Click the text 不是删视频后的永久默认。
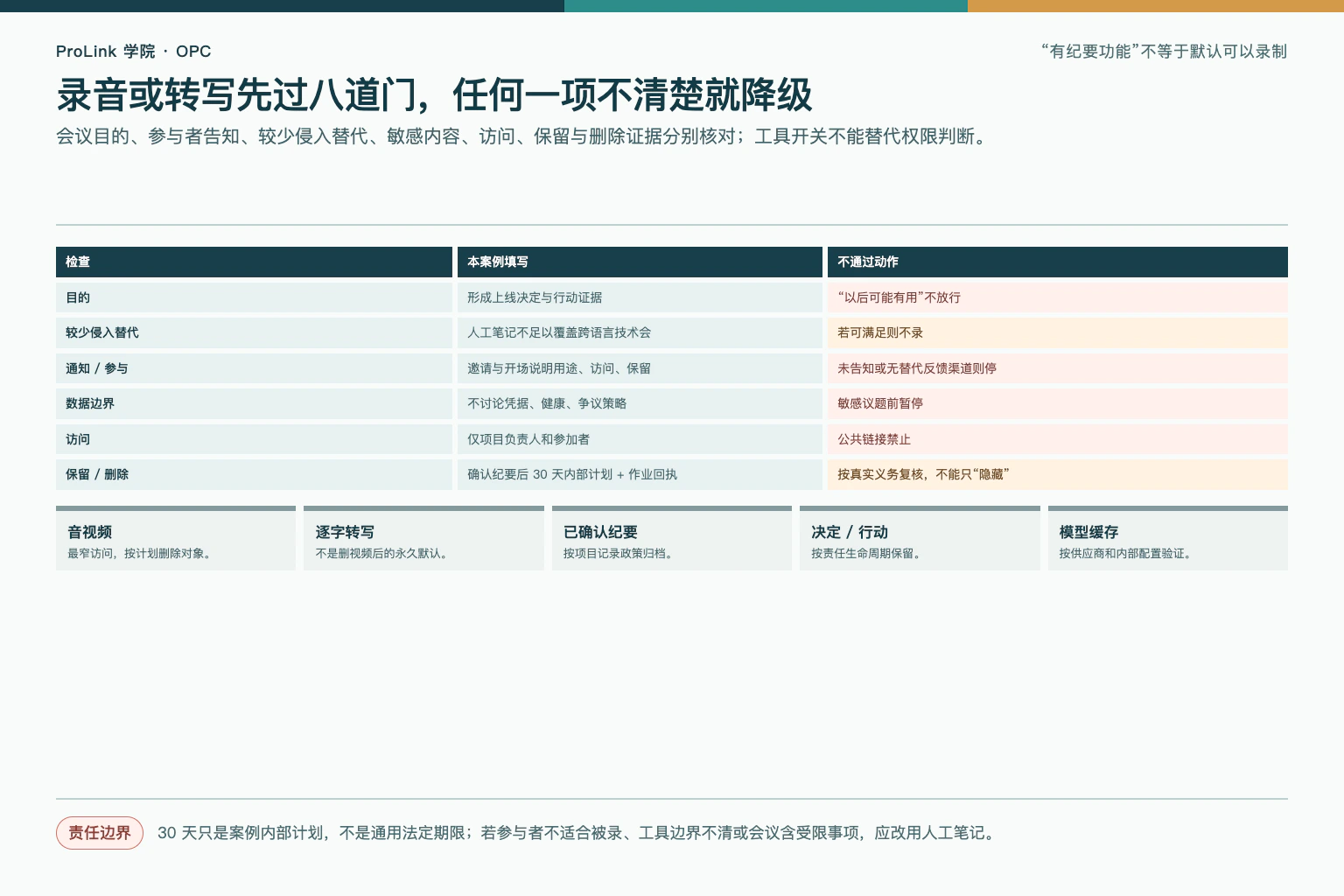Screen dimensions: 1344x896 pos(383,554)
